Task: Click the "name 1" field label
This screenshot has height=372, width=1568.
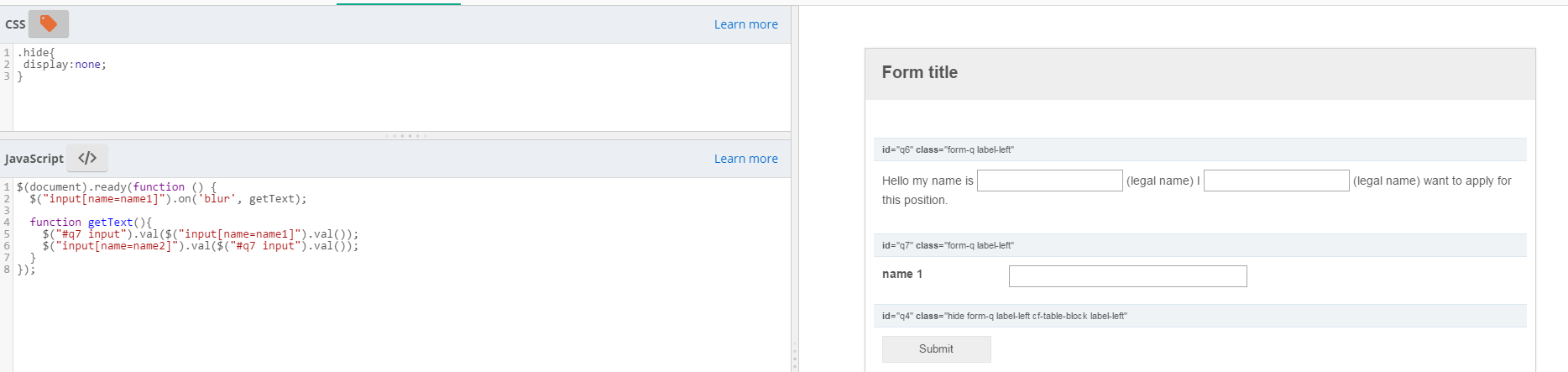Action: click(902, 274)
